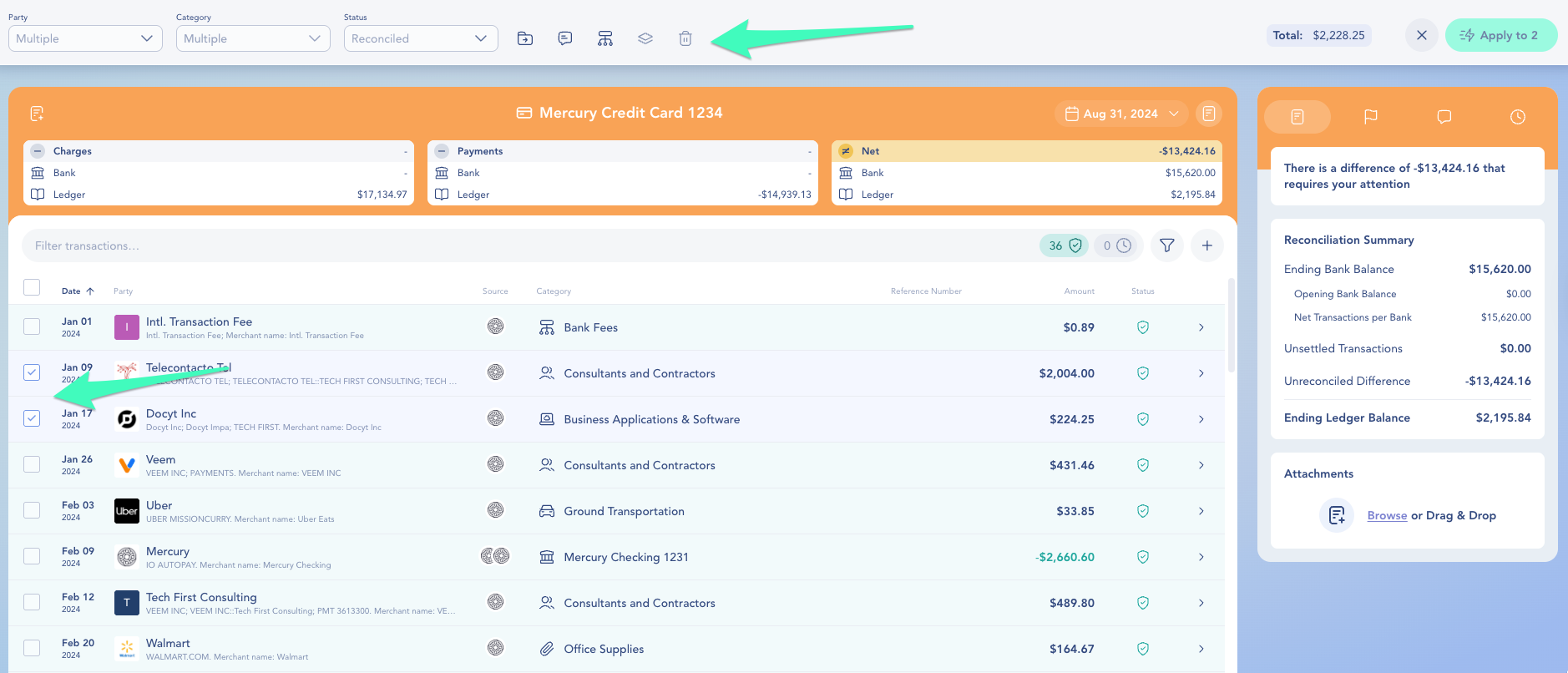1568x673 pixels.
Task: Click the category hierarchy icon in toolbar
Action: (x=605, y=38)
